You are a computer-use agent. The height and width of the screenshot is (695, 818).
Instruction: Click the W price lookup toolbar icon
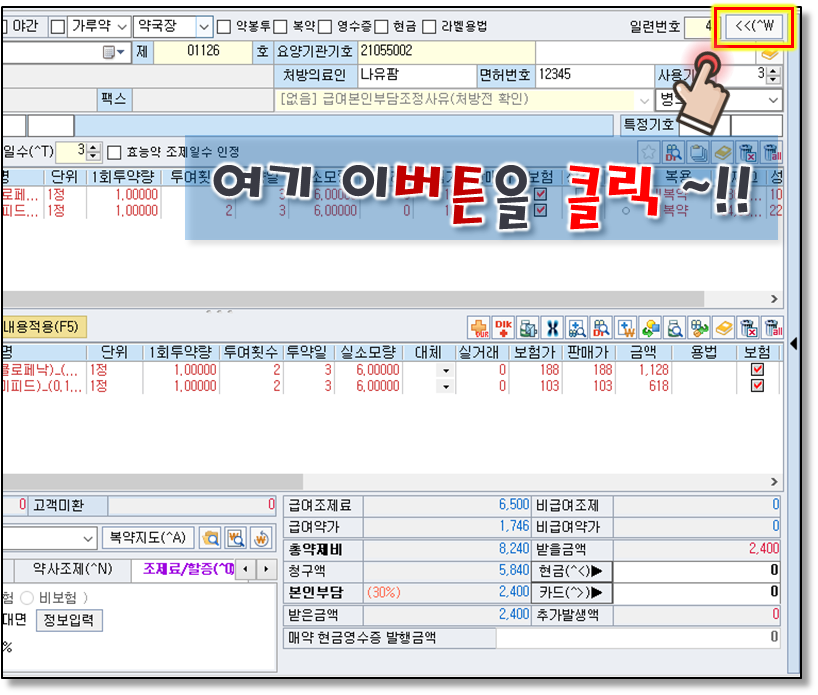click(x=626, y=327)
